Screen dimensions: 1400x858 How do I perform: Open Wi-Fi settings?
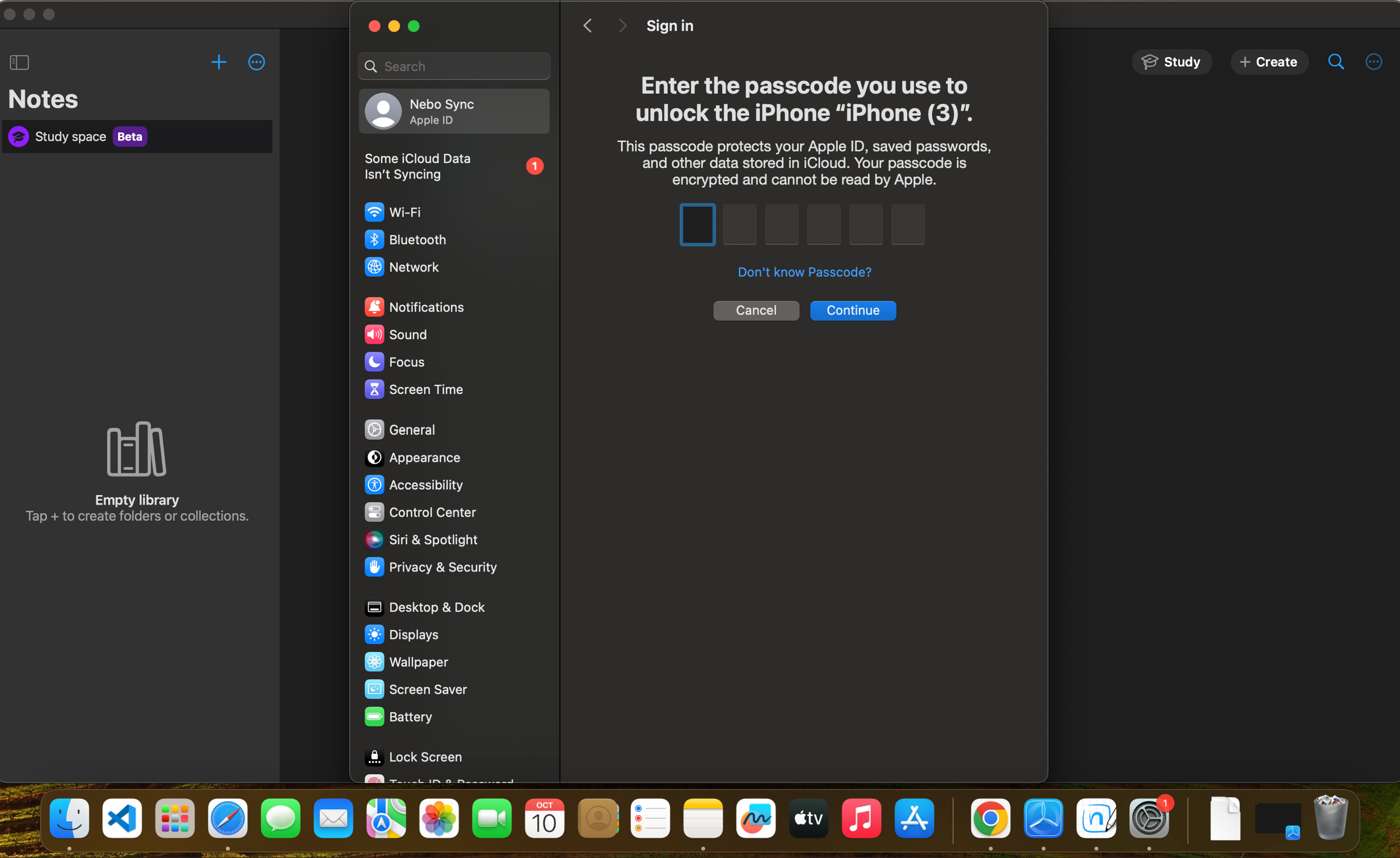[404, 212]
